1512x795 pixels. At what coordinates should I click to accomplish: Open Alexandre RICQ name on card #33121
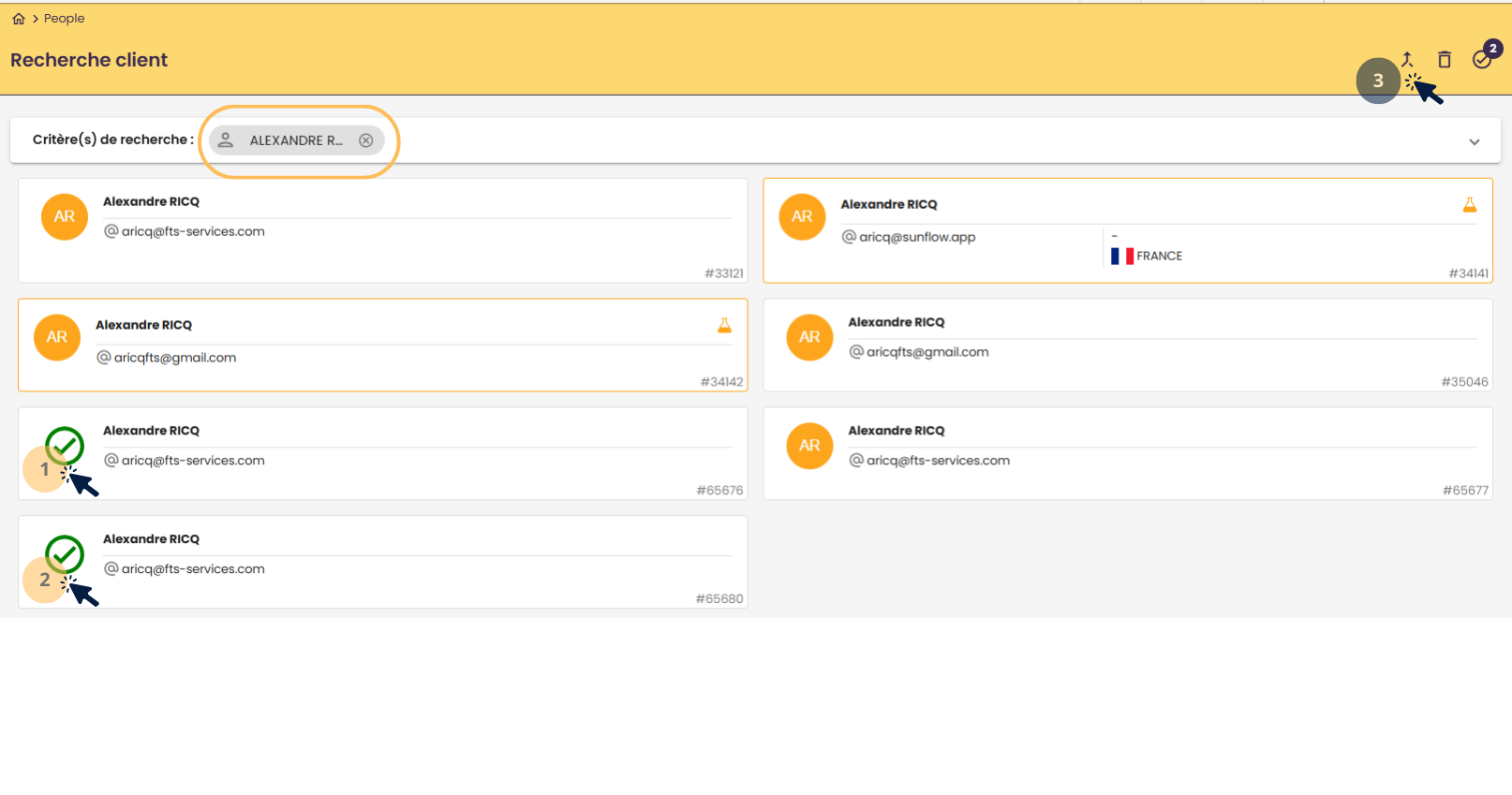click(x=151, y=201)
